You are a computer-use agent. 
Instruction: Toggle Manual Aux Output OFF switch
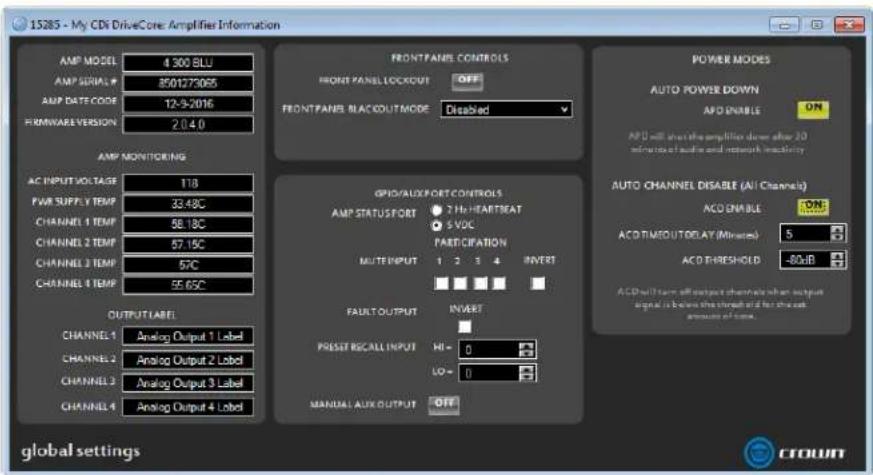[444, 404]
